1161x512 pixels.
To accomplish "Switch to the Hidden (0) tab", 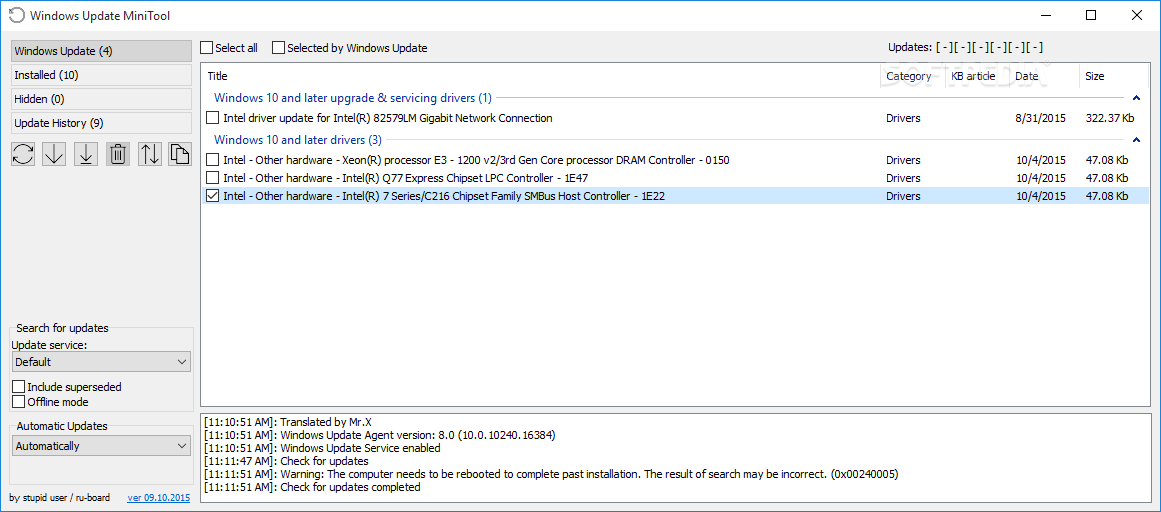I will (101, 99).
